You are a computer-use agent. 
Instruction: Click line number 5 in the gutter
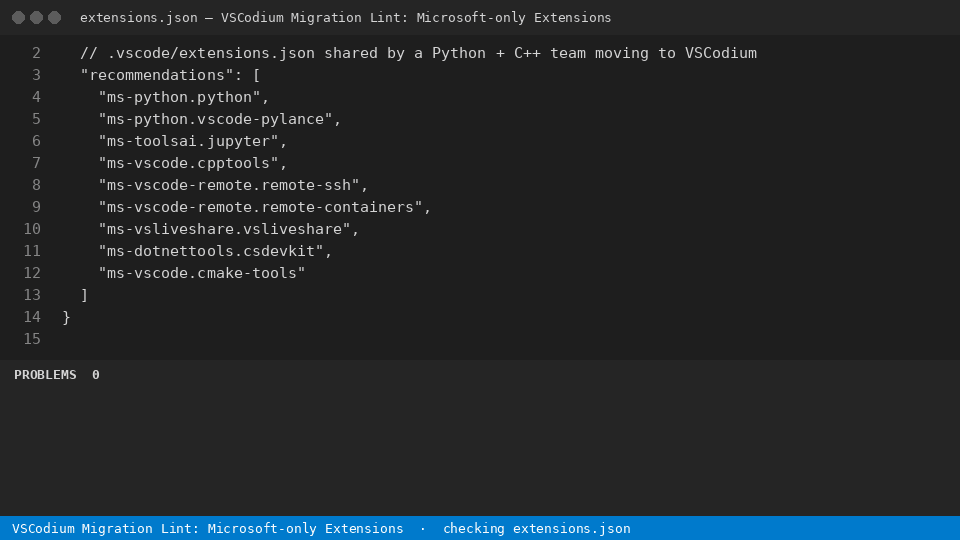click(36, 119)
